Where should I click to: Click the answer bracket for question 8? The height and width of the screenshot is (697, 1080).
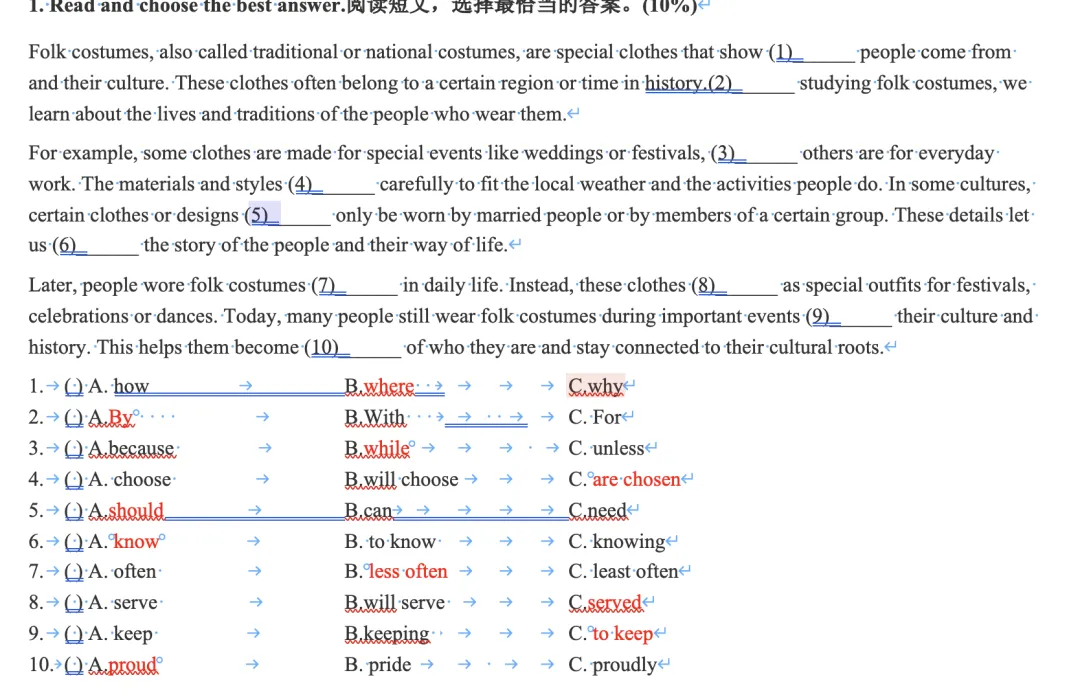pos(74,603)
